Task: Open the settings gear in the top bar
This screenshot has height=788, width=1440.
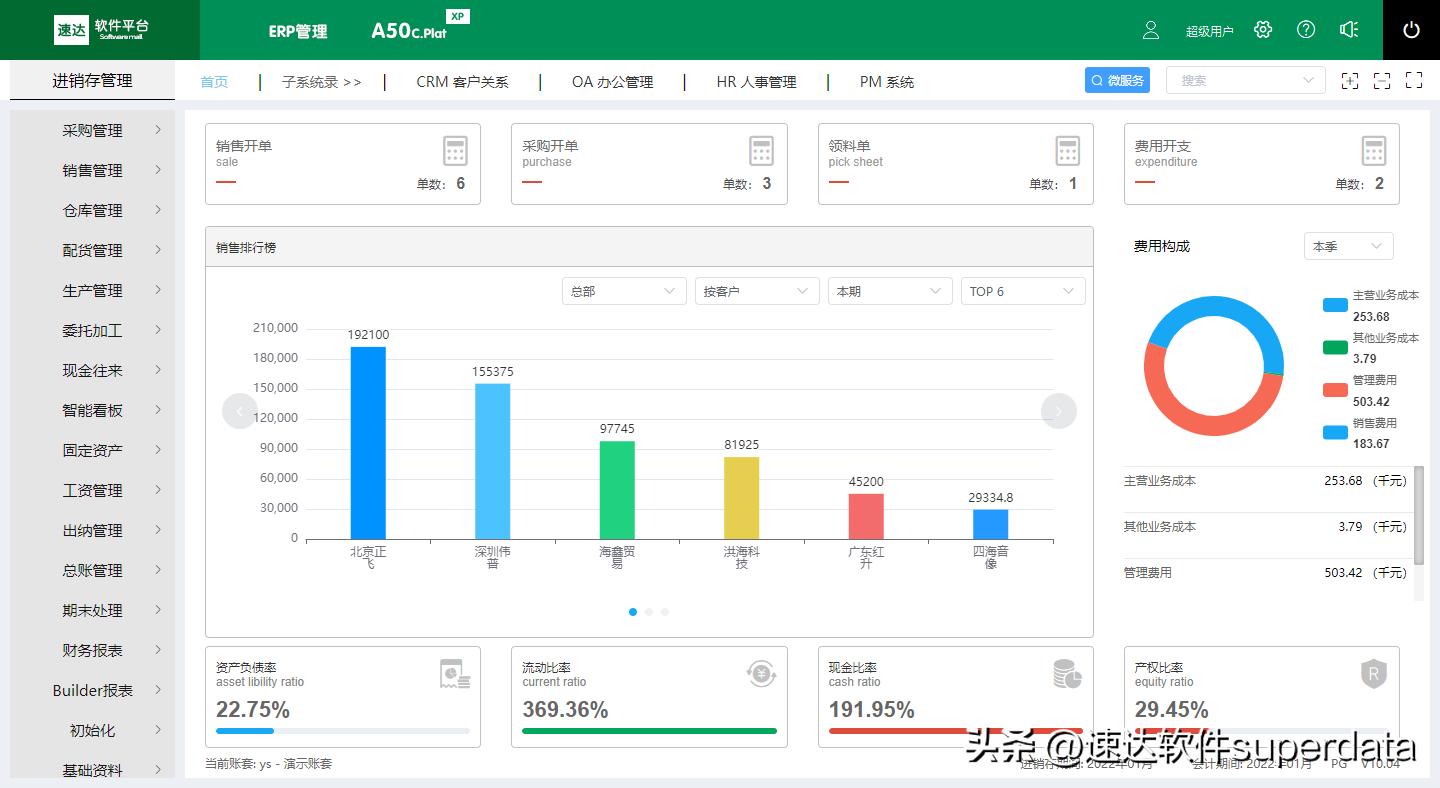Action: [x=1262, y=30]
